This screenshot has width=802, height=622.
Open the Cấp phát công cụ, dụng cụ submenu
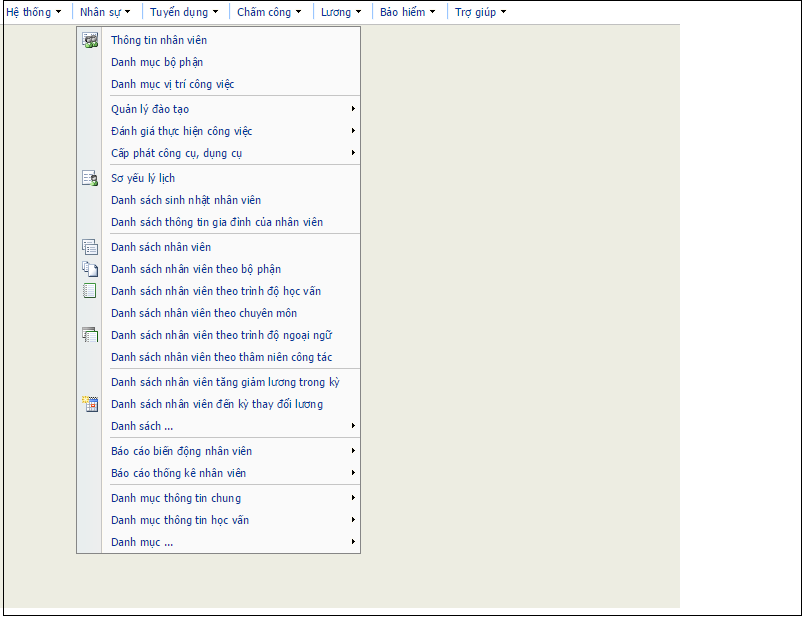353,153
